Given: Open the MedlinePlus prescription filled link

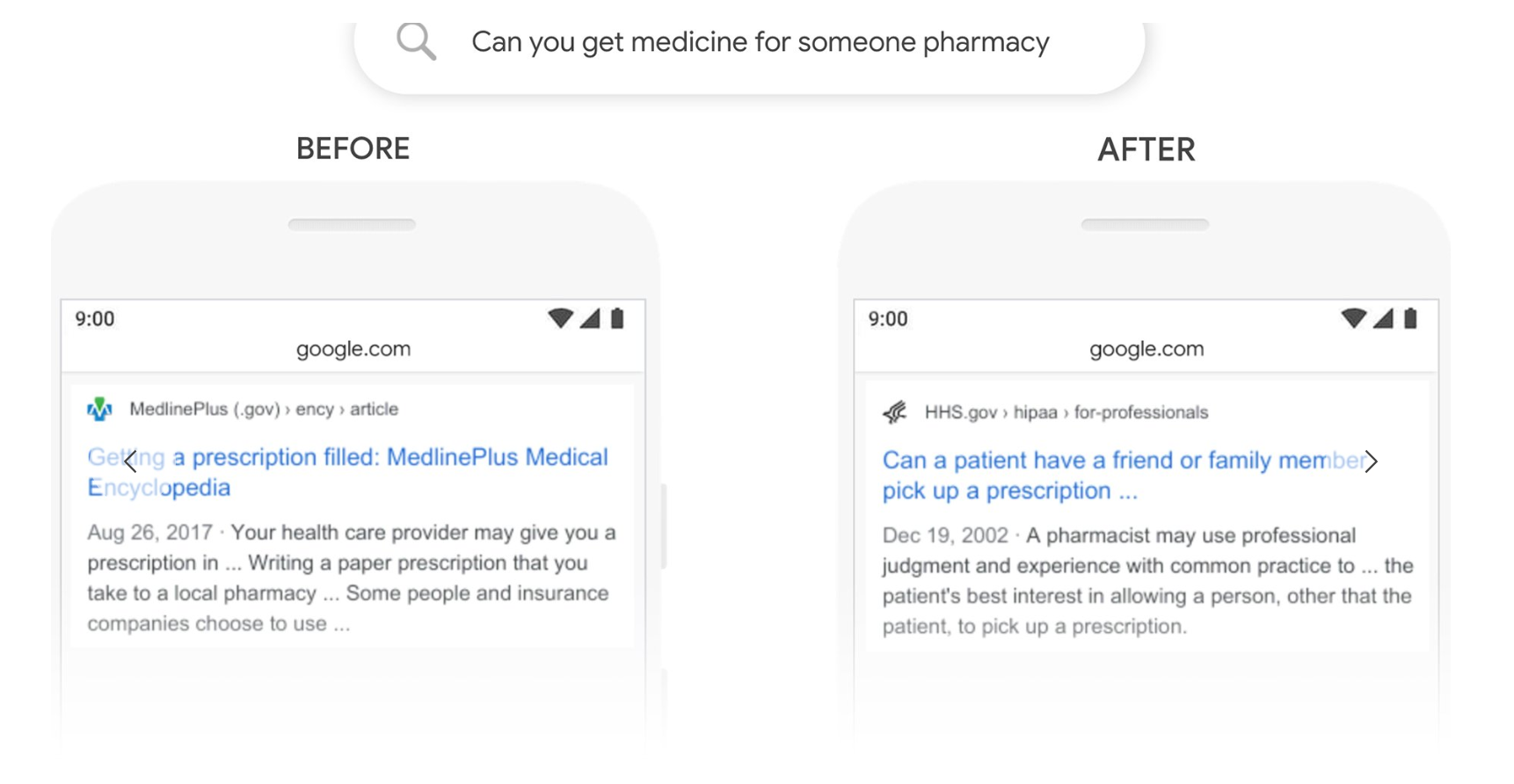Looking at the screenshot, I should click(348, 472).
